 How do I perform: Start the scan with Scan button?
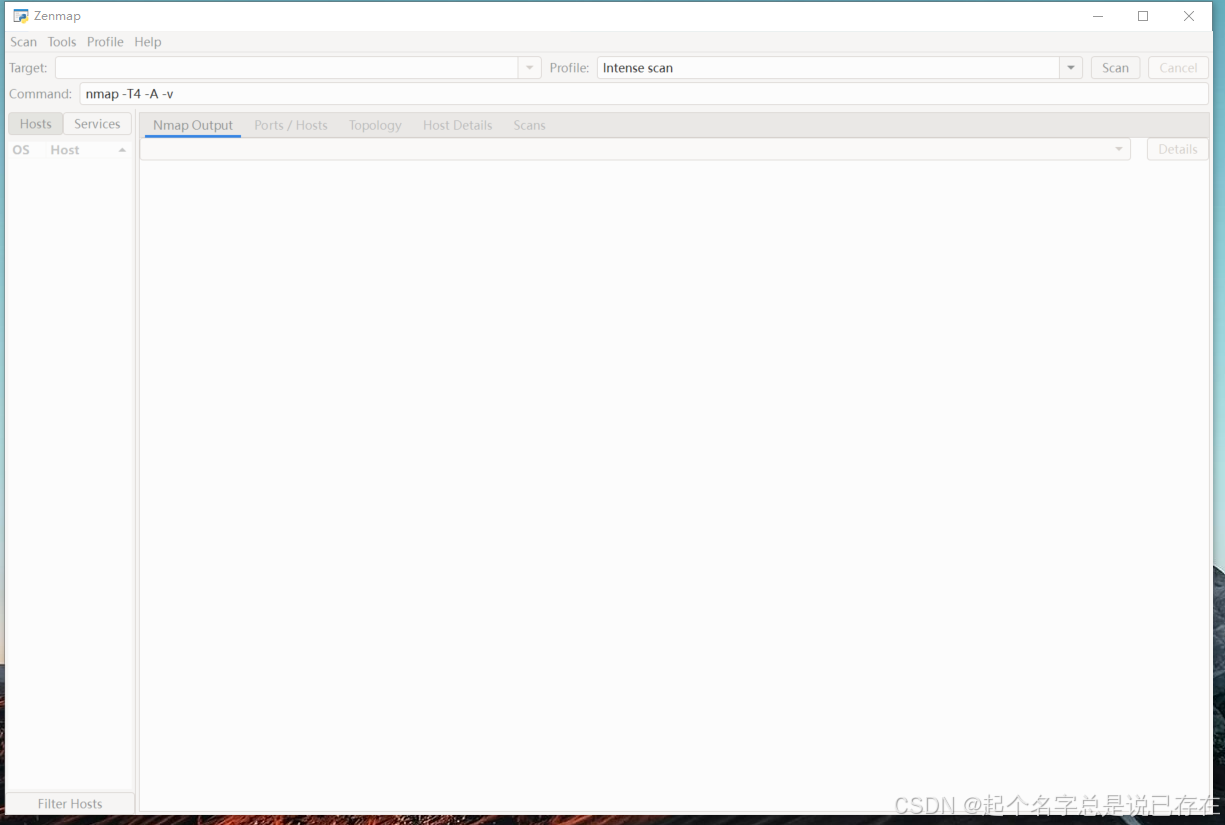pyautogui.click(x=1115, y=68)
